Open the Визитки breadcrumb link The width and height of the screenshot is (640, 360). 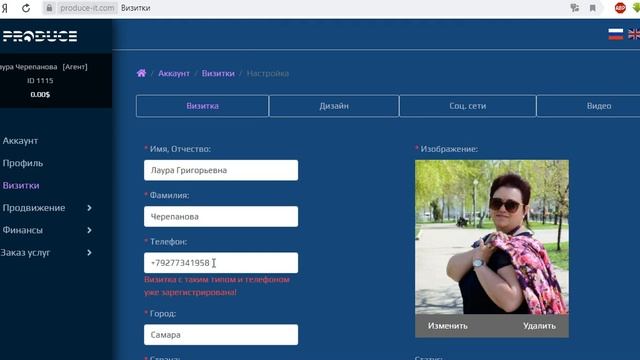(x=218, y=73)
